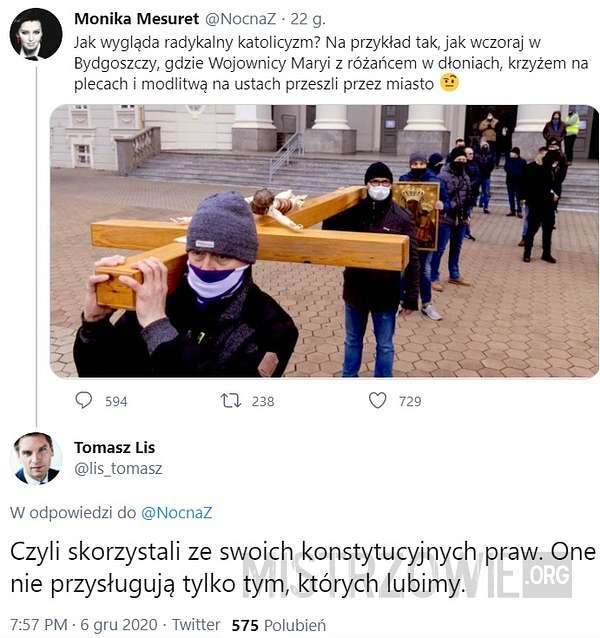Click the retweet arrows icon
The image size is (600, 638).
tap(231, 401)
